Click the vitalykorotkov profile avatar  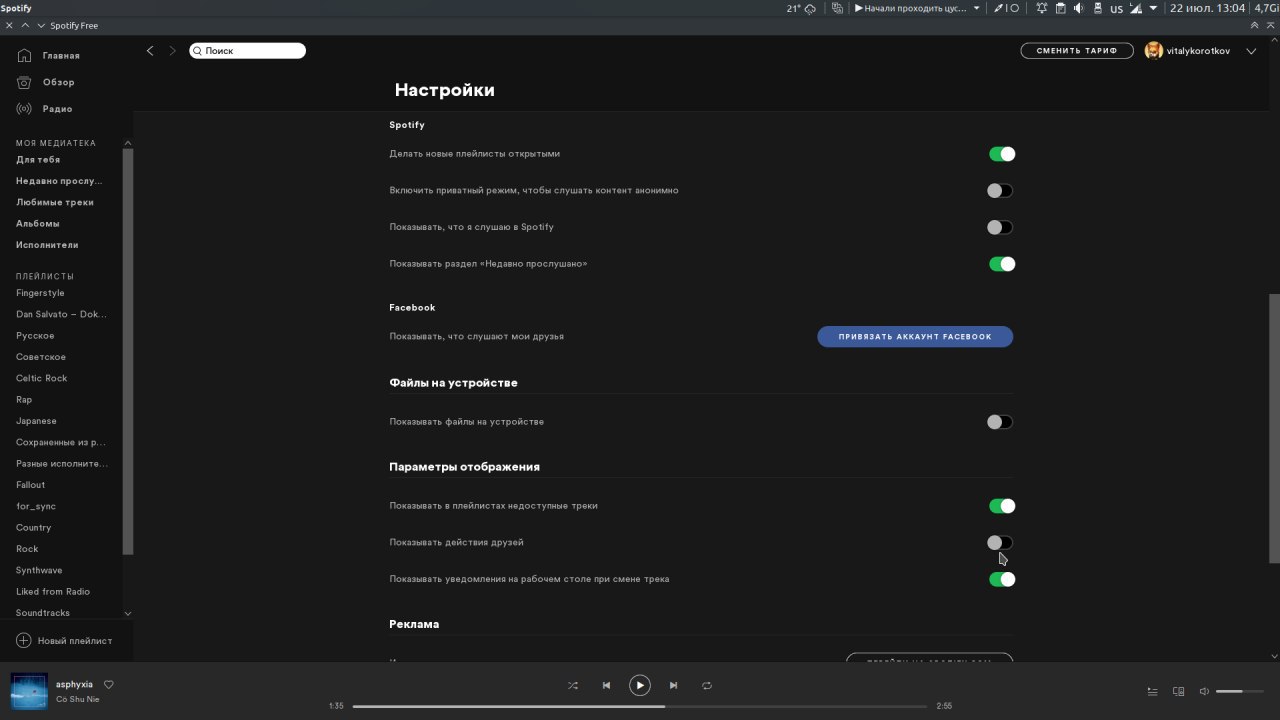[x=1154, y=51]
